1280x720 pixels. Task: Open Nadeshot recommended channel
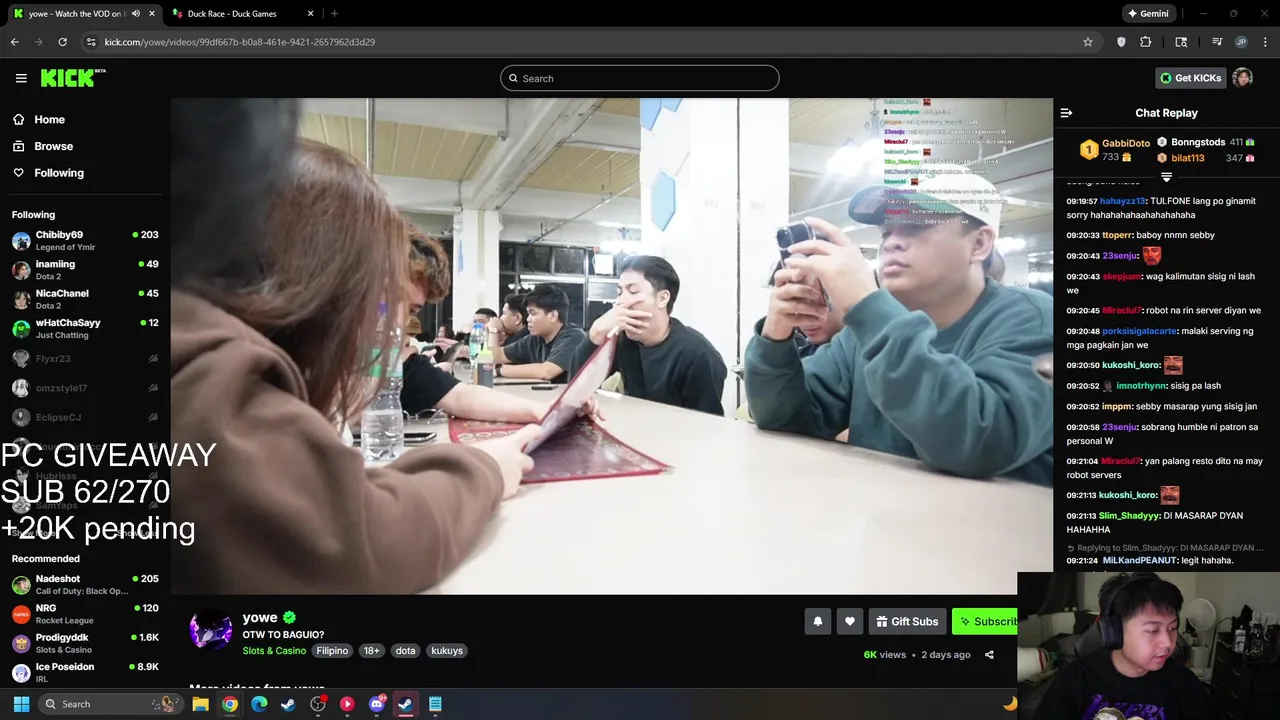pos(85,584)
